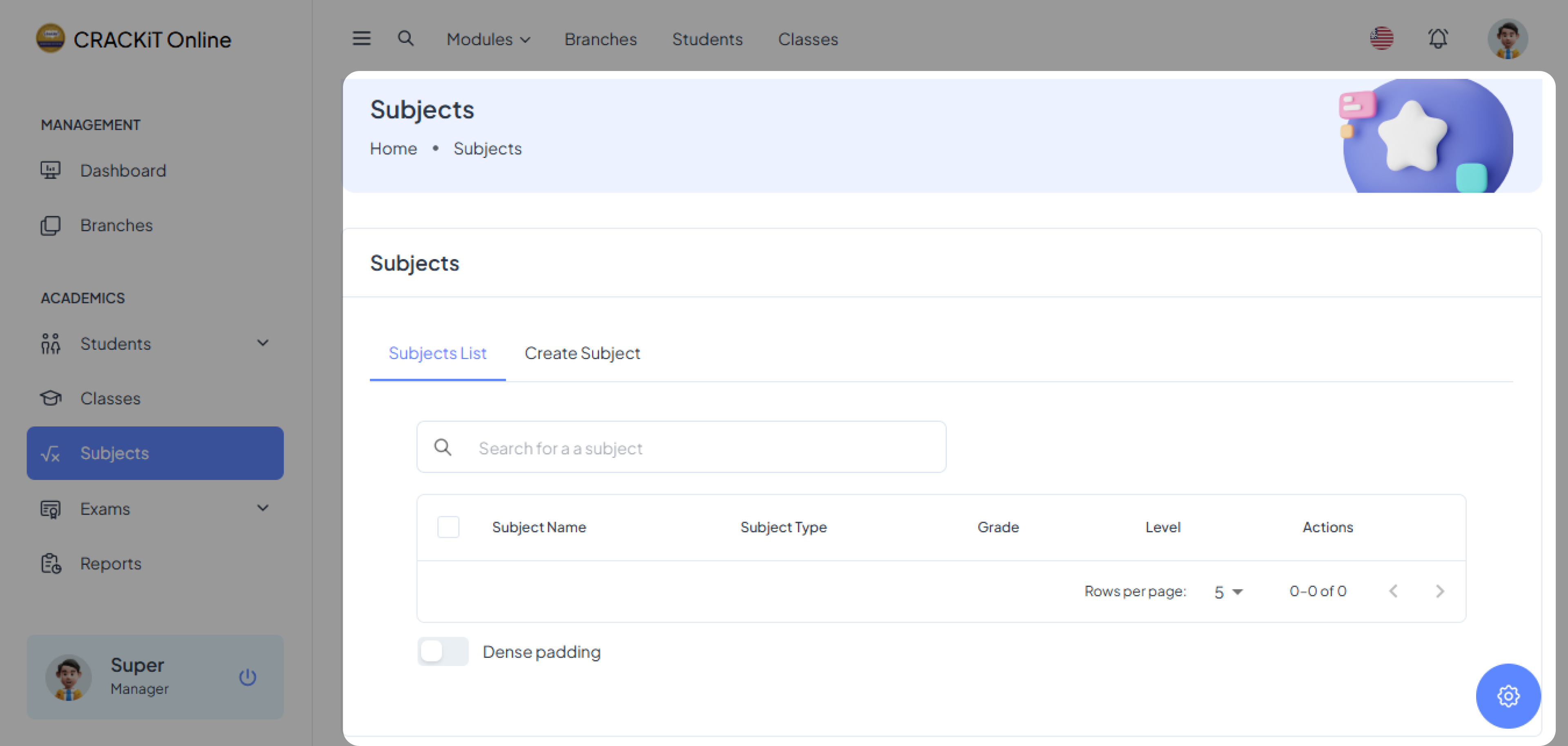
Task: Toggle the Dense padding switch
Action: [443, 652]
